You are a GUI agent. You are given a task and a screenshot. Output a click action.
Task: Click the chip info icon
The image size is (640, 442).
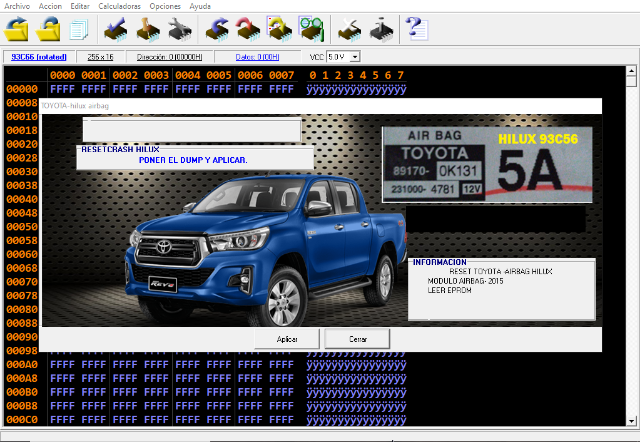[x=381, y=29]
